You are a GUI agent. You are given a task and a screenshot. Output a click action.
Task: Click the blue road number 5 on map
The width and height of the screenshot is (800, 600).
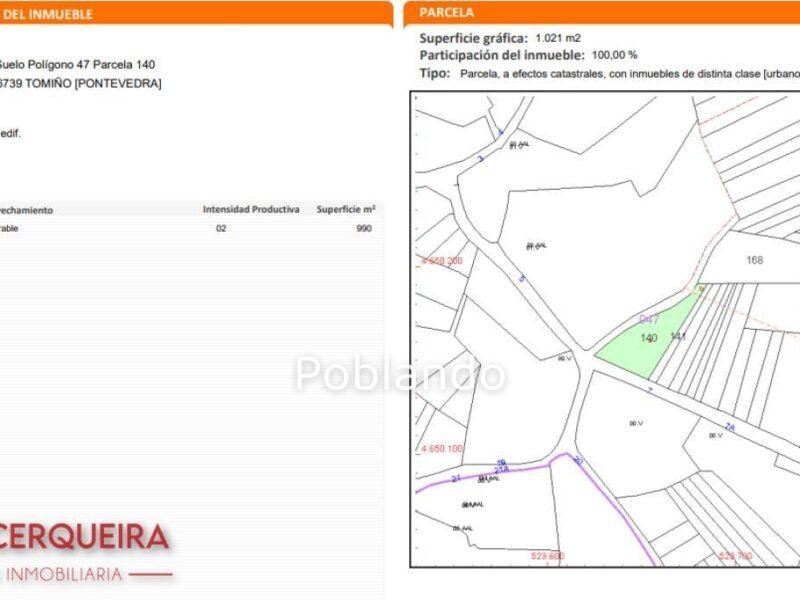click(x=521, y=279)
